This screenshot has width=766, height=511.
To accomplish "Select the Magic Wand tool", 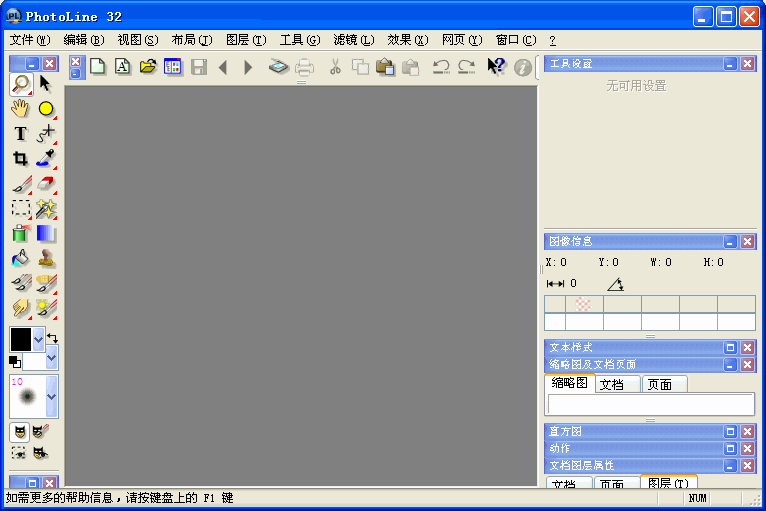I will point(46,209).
